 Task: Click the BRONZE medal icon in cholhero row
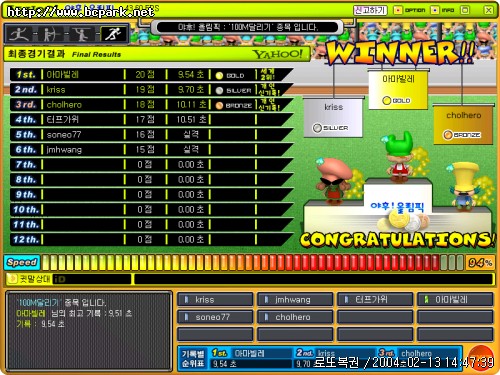[219, 106]
